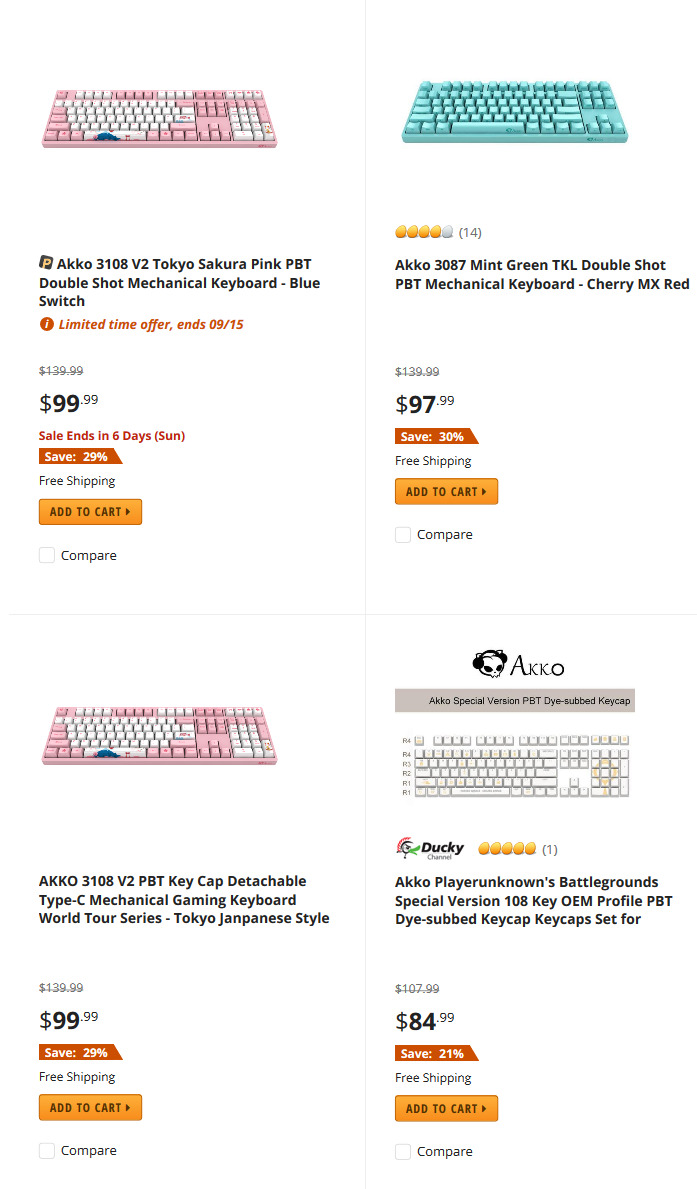Open AKKO 3108 V2 World Tour Tokyo link

[x=184, y=899]
